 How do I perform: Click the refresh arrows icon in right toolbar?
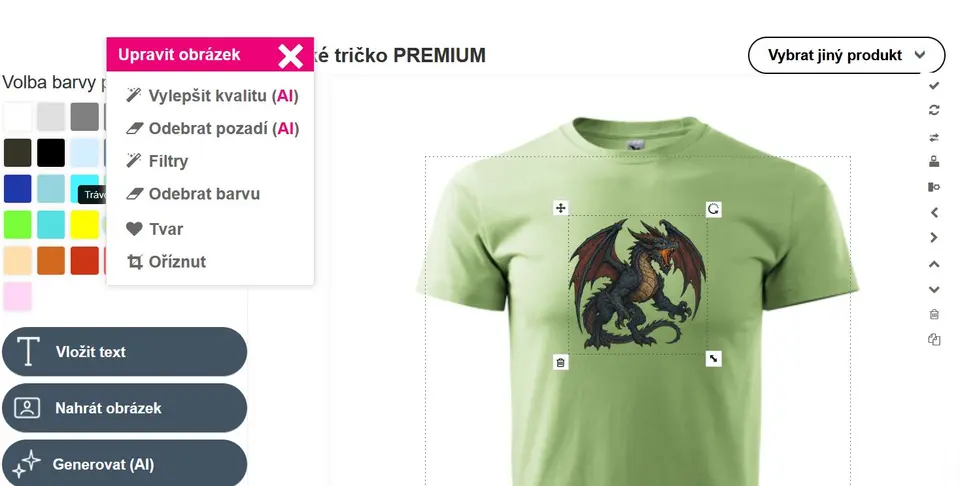tap(934, 110)
